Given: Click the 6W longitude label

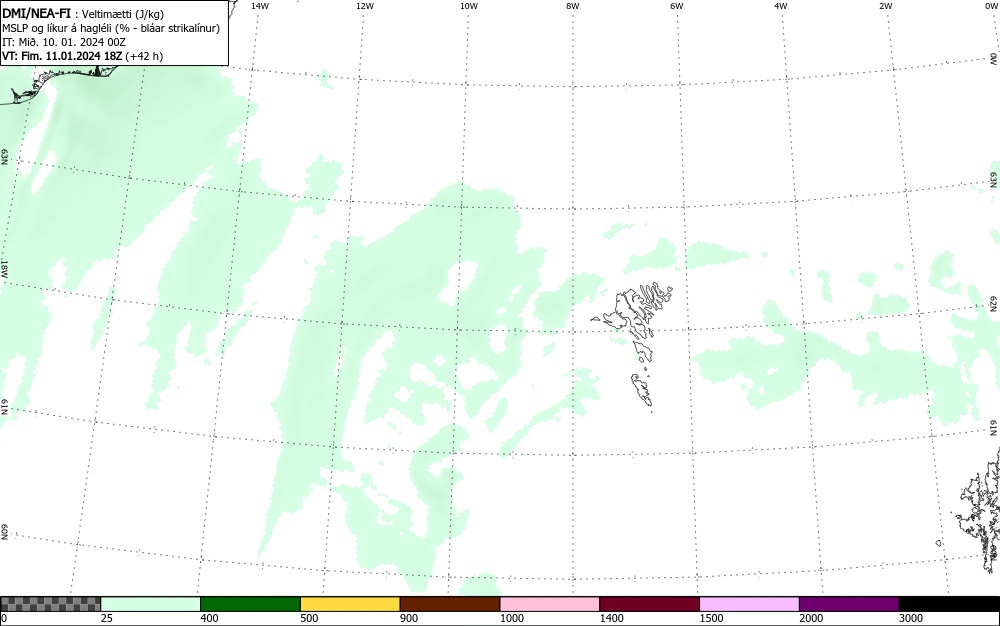Looking at the screenshot, I should (677, 6).
